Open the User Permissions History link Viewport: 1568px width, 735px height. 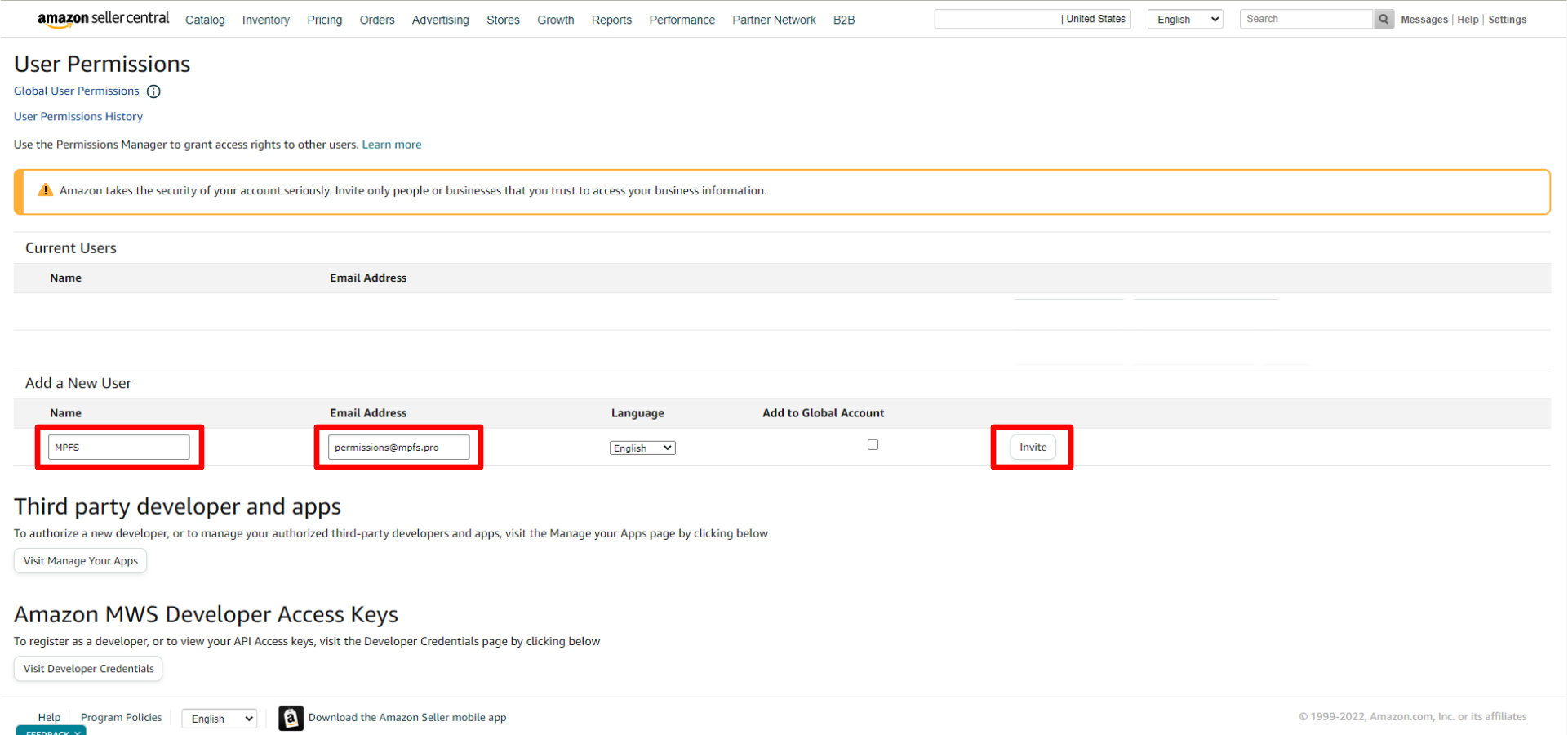click(x=78, y=117)
